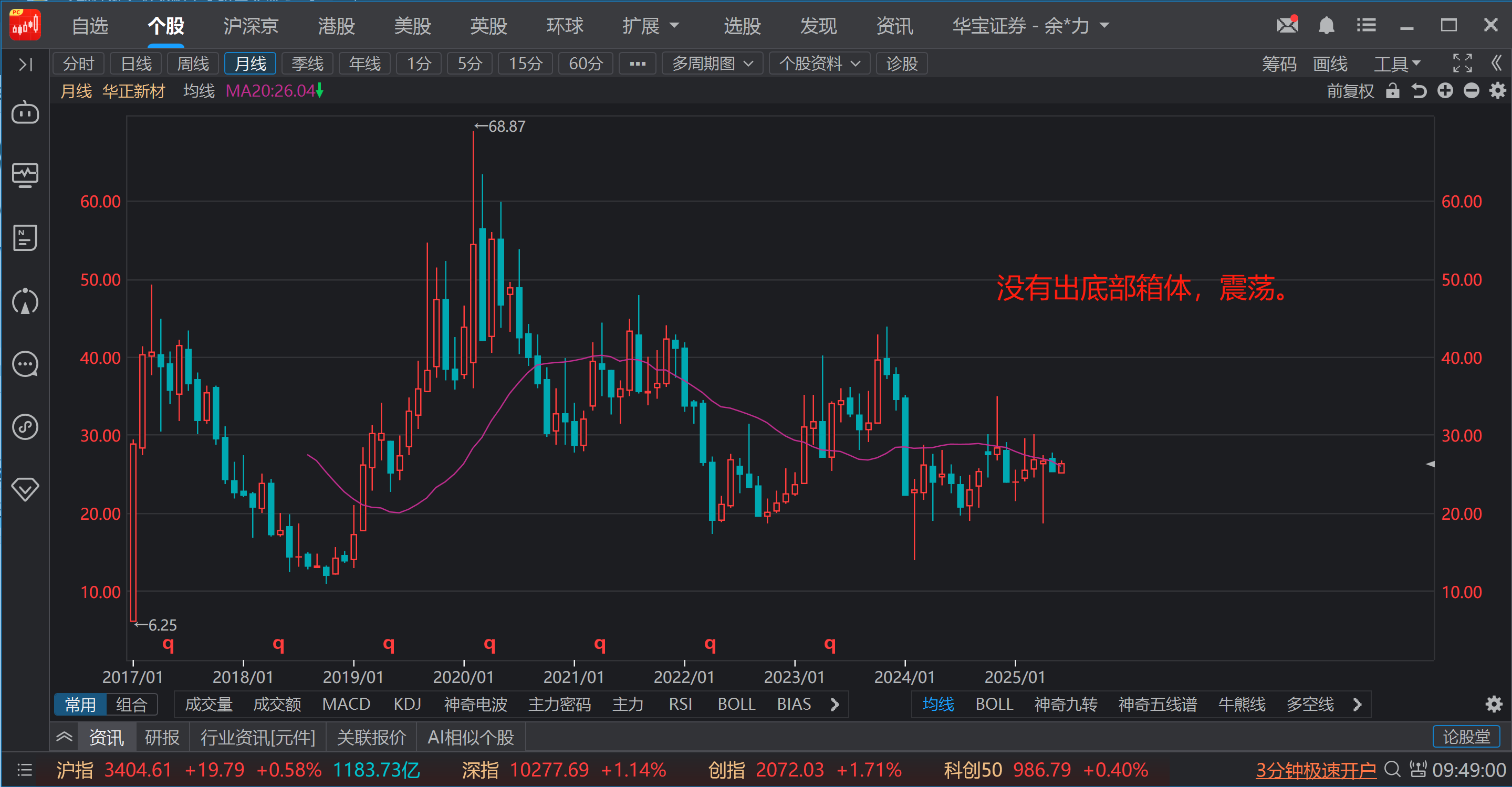Open the mail messages icon
The image size is (1512, 787).
point(1287,25)
